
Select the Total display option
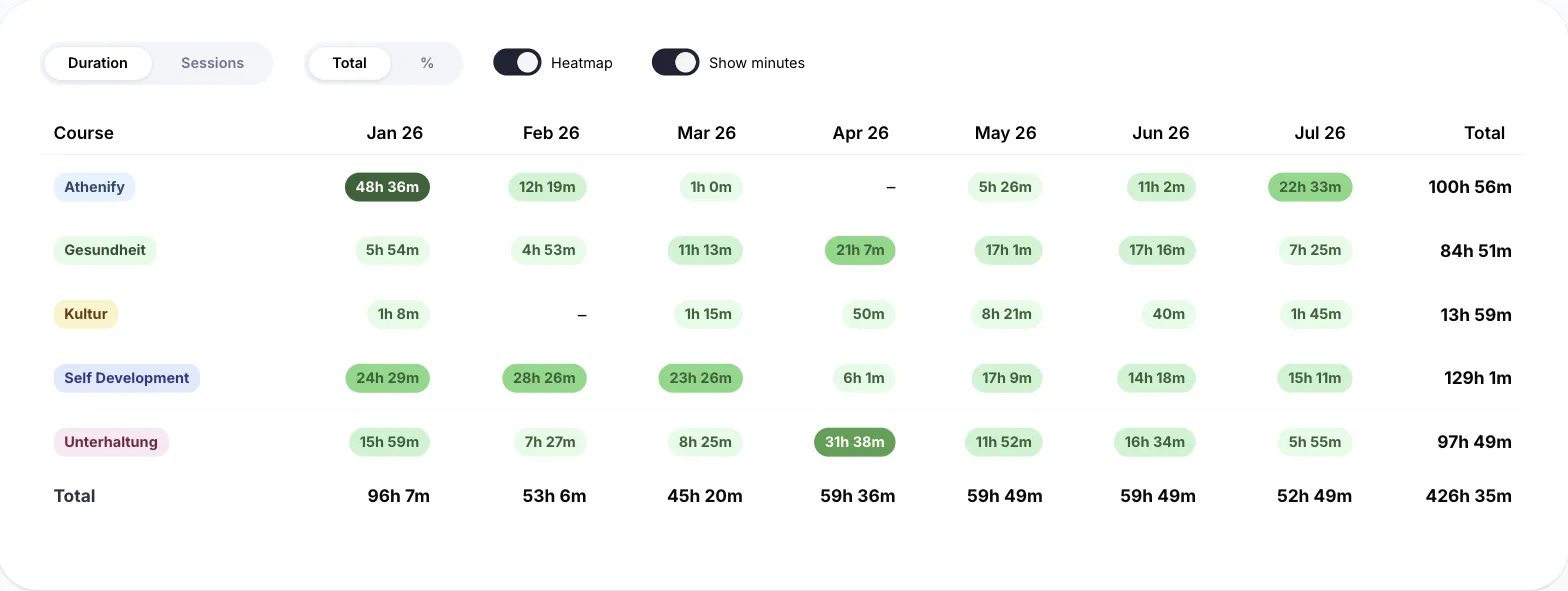pos(350,63)
